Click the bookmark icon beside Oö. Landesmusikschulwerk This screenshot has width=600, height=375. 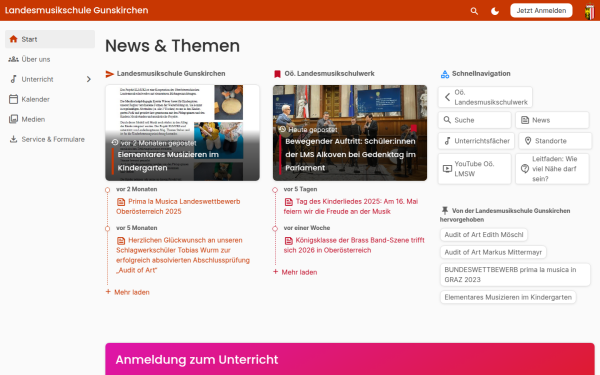277,74
